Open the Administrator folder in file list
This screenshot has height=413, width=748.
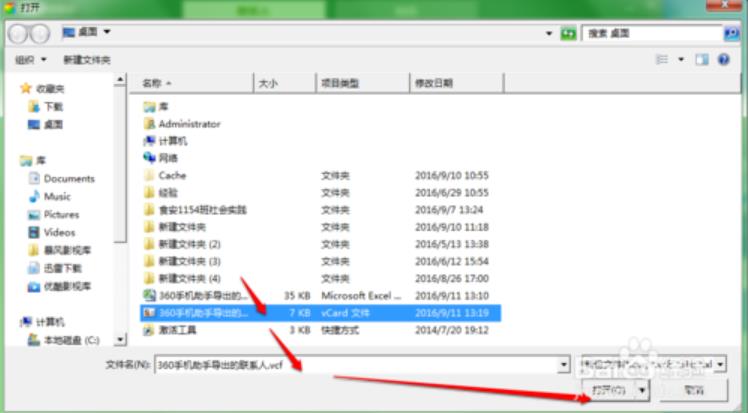(x=189, y=123)
